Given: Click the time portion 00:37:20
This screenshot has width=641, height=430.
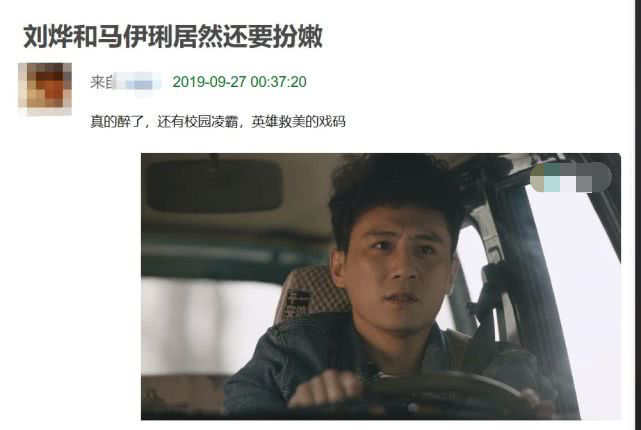Looking at the screenshot, I should [278, 82].
